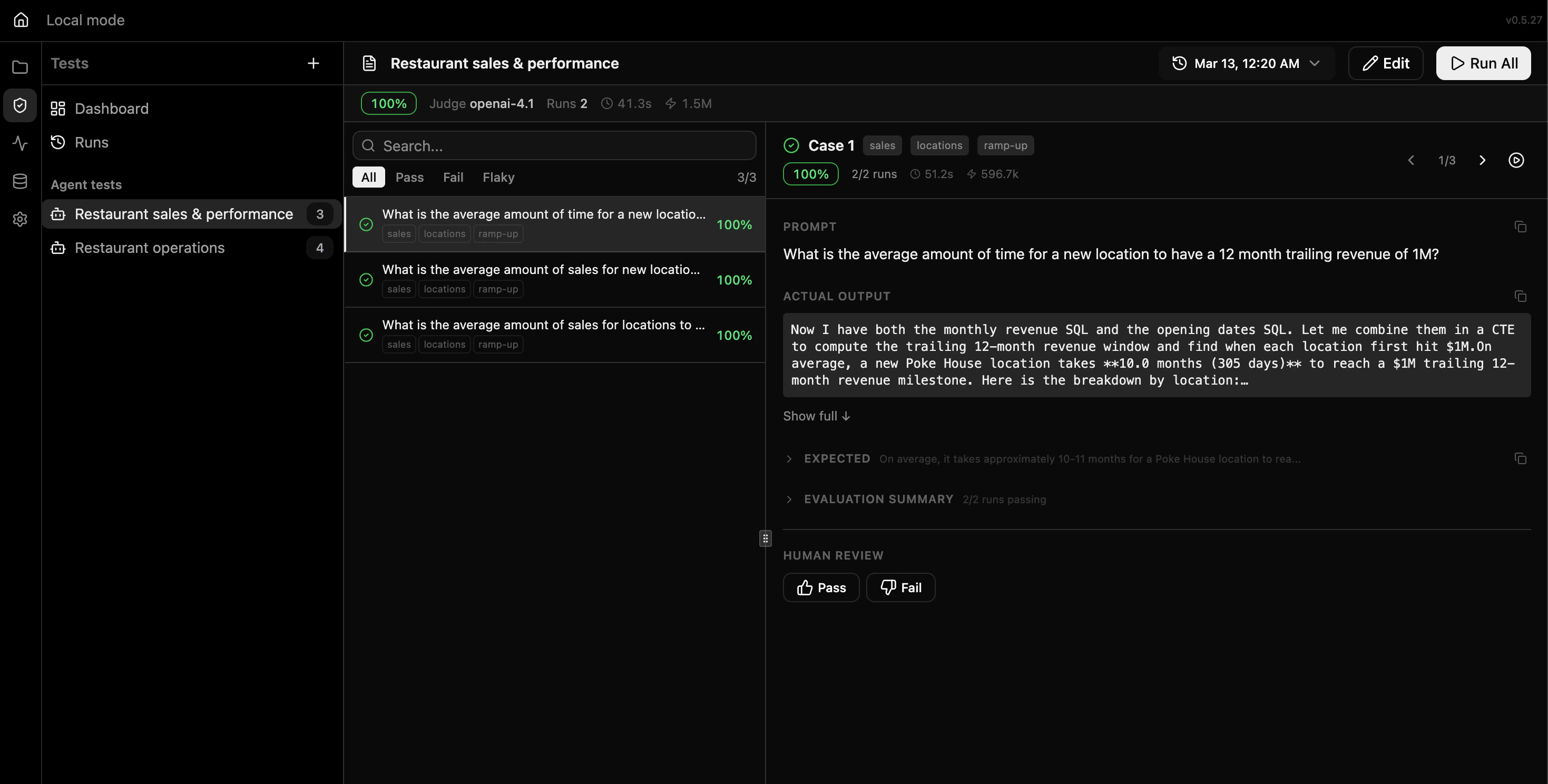Switch to the Pass filter tab
The image size is (1548, 784).
[409, 177]
